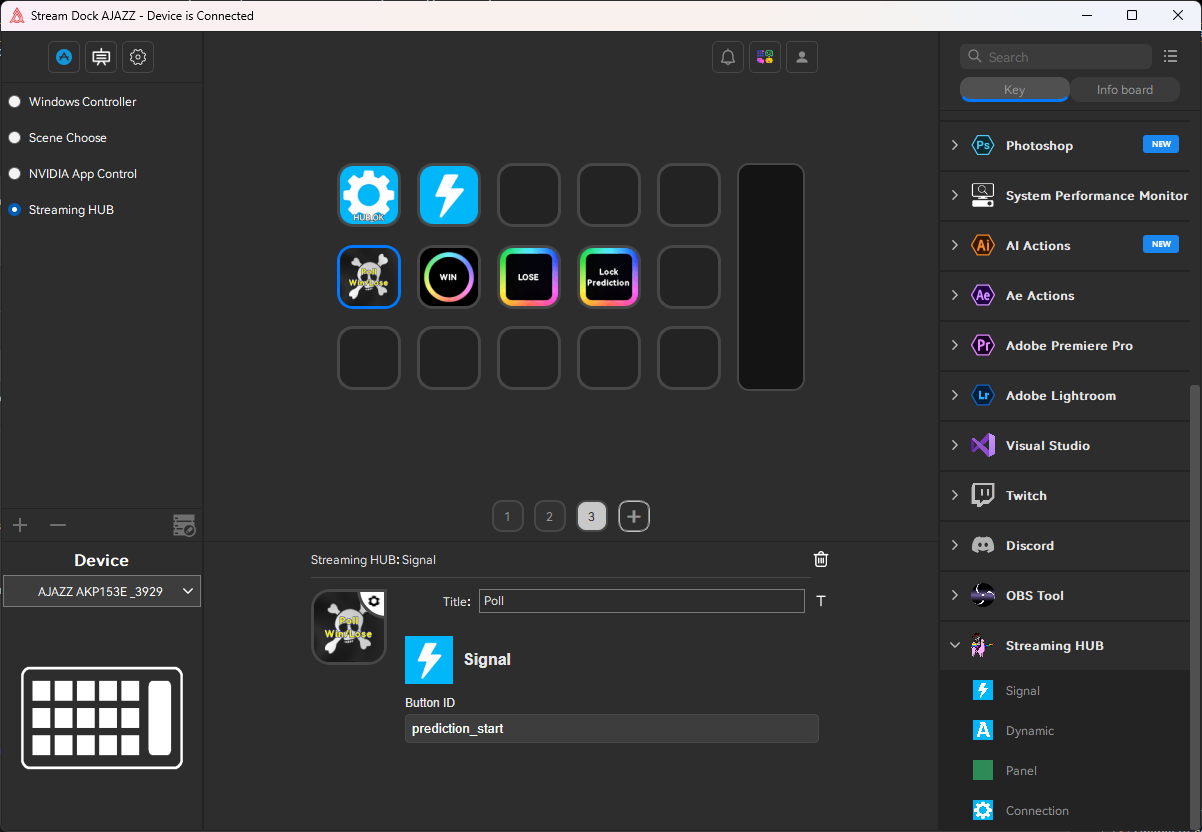
Task: Click the plugin Search box
Action: (x=1056, y=57)
